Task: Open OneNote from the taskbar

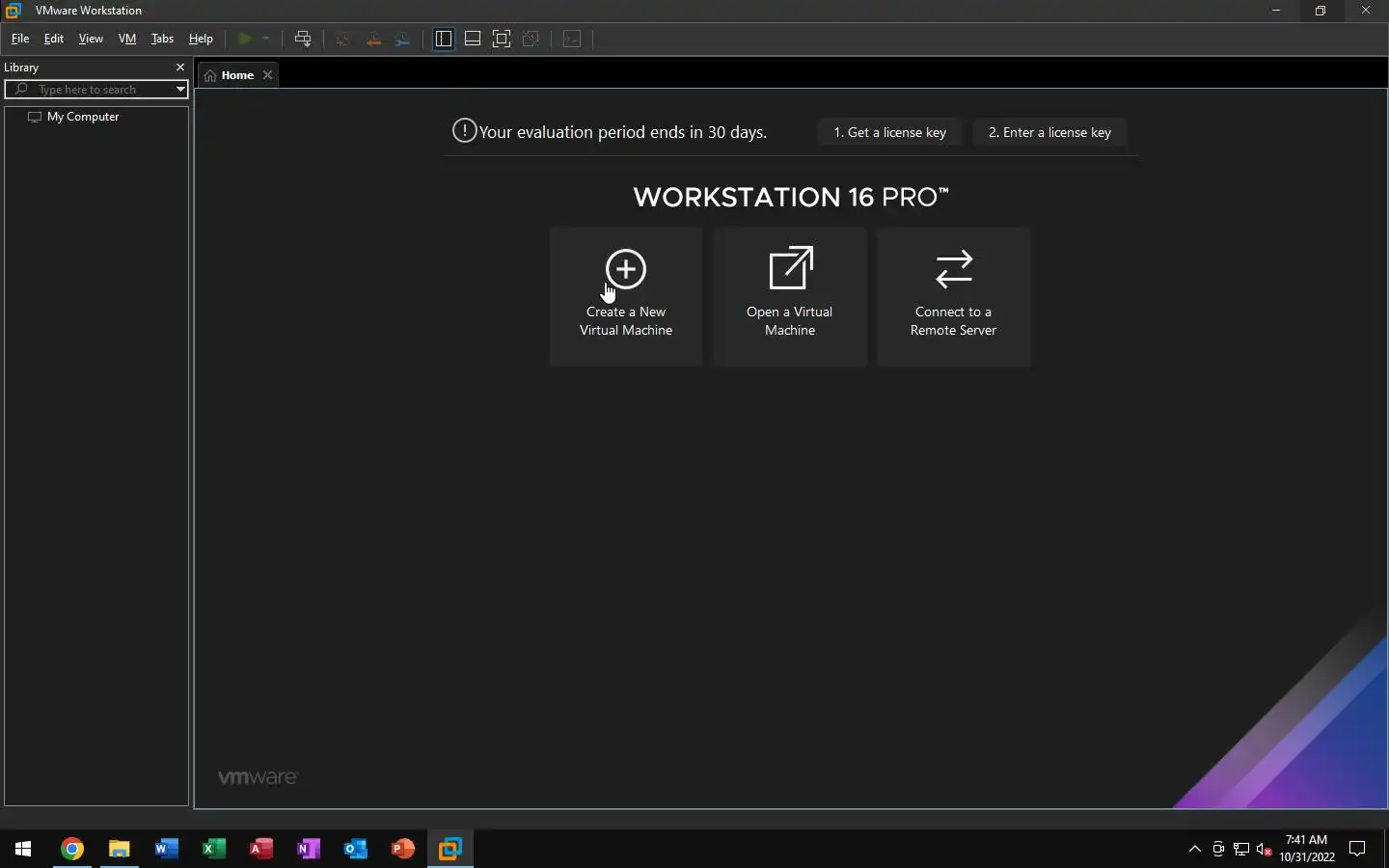Action: pyautogui.click(x=308, y=849)
